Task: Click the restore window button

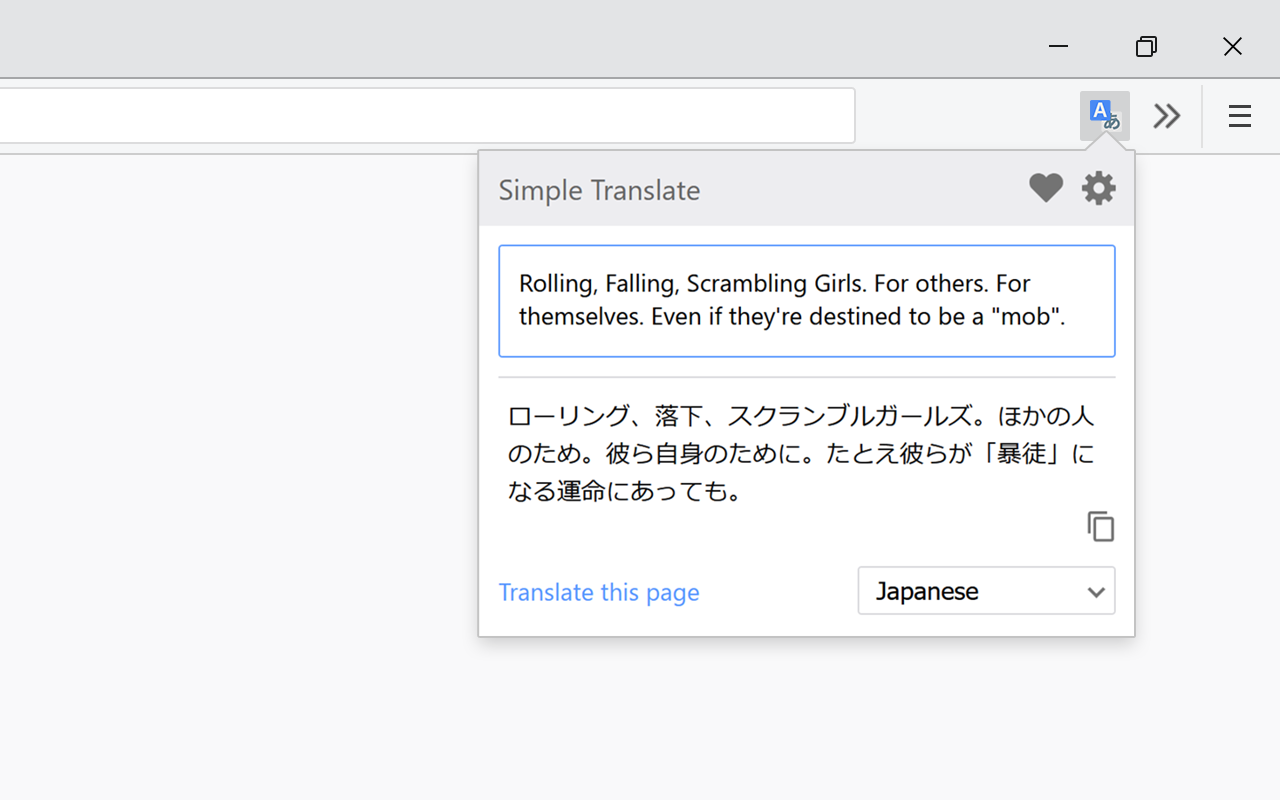Action: tap(1146, 46)
